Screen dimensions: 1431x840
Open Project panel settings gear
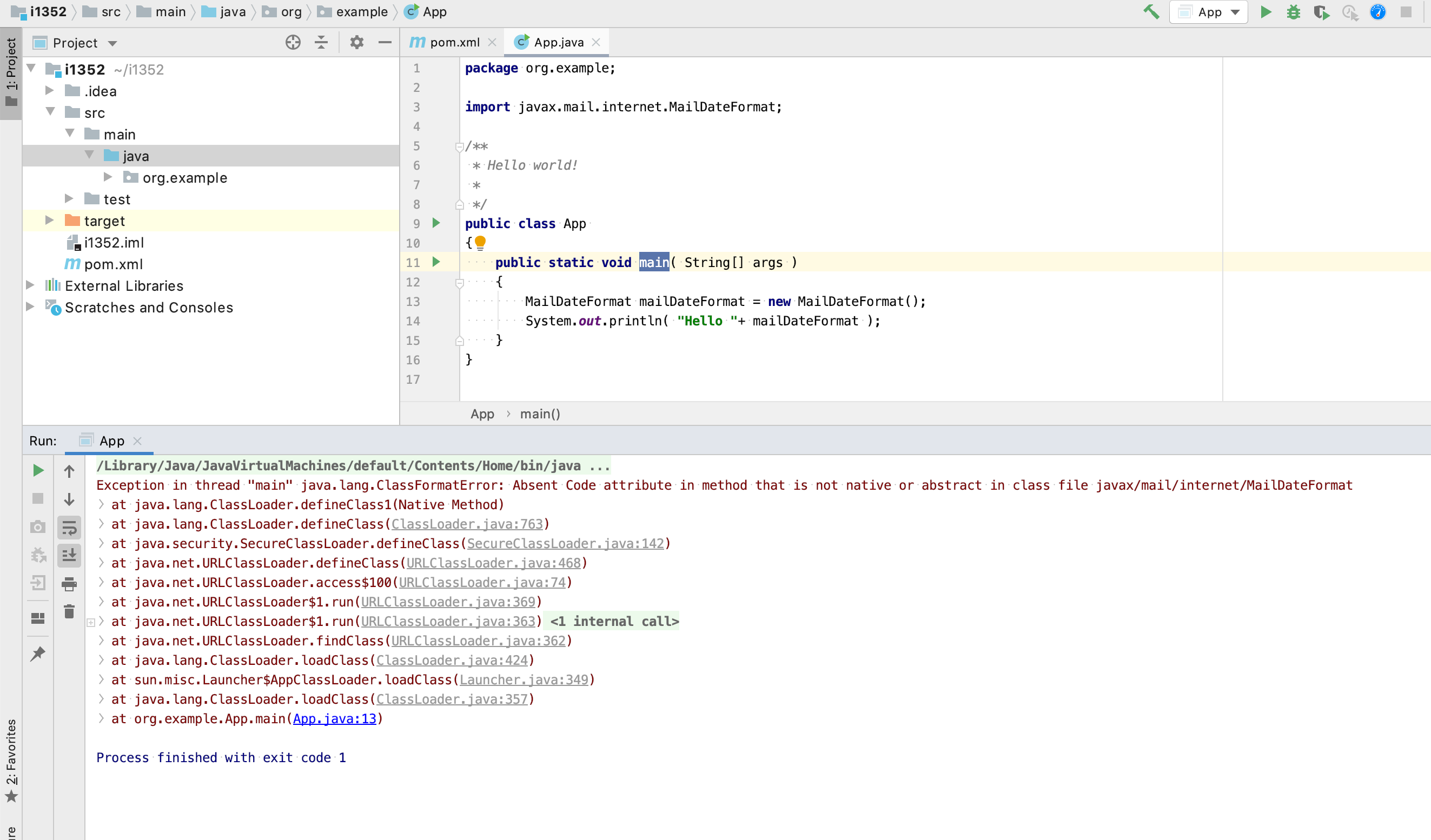tap(356, 43)
